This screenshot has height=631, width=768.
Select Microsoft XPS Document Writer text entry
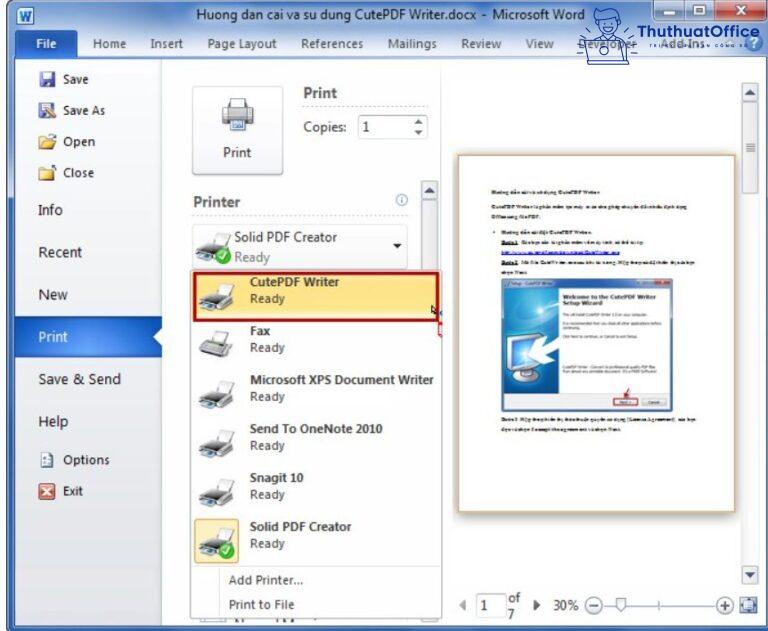(341, 380)
